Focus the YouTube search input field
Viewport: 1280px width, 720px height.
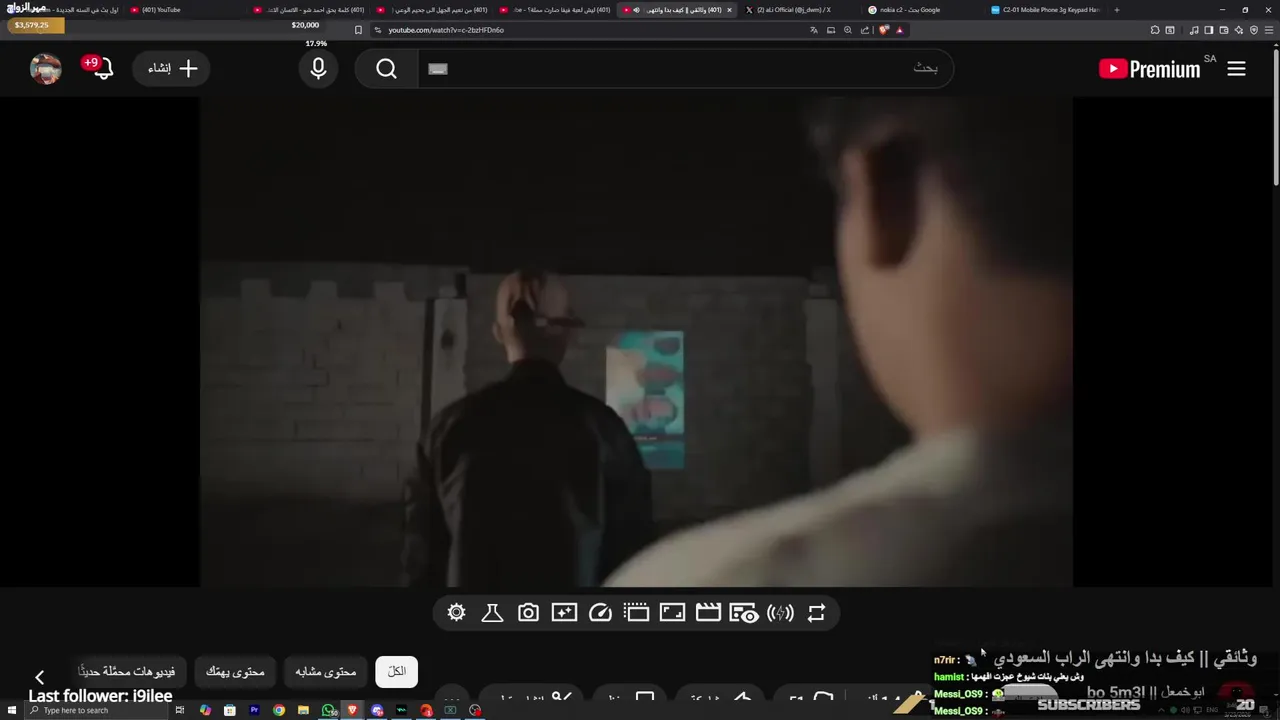[685, 68]
